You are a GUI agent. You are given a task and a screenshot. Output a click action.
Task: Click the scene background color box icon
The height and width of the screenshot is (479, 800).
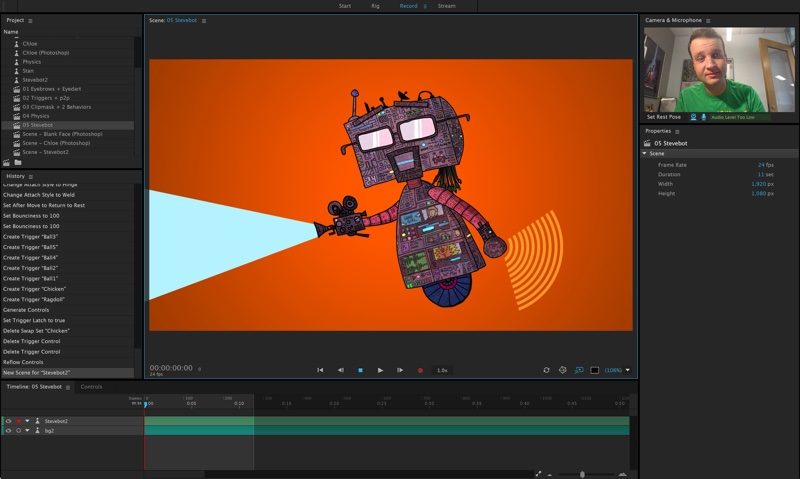click(594, 370)
